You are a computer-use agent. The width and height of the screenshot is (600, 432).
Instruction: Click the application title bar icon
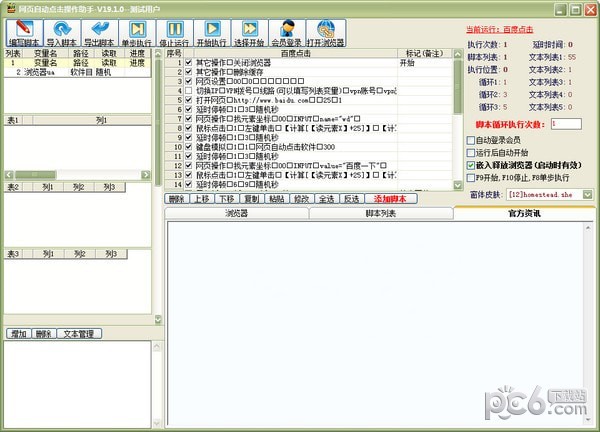pyautogui.click(x=12, y=8)
